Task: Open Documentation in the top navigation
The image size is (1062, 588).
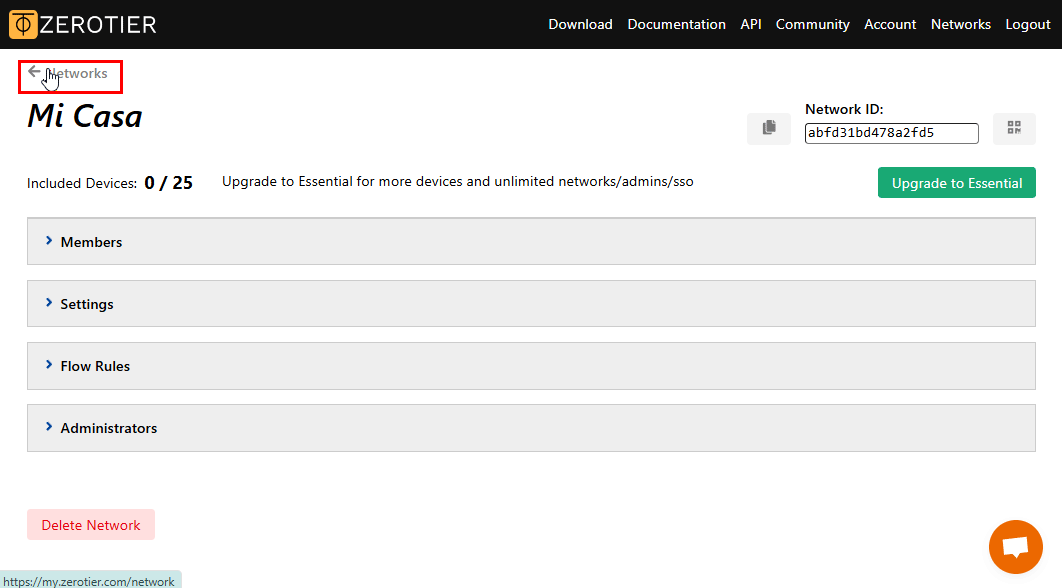Action: [676, 24]
